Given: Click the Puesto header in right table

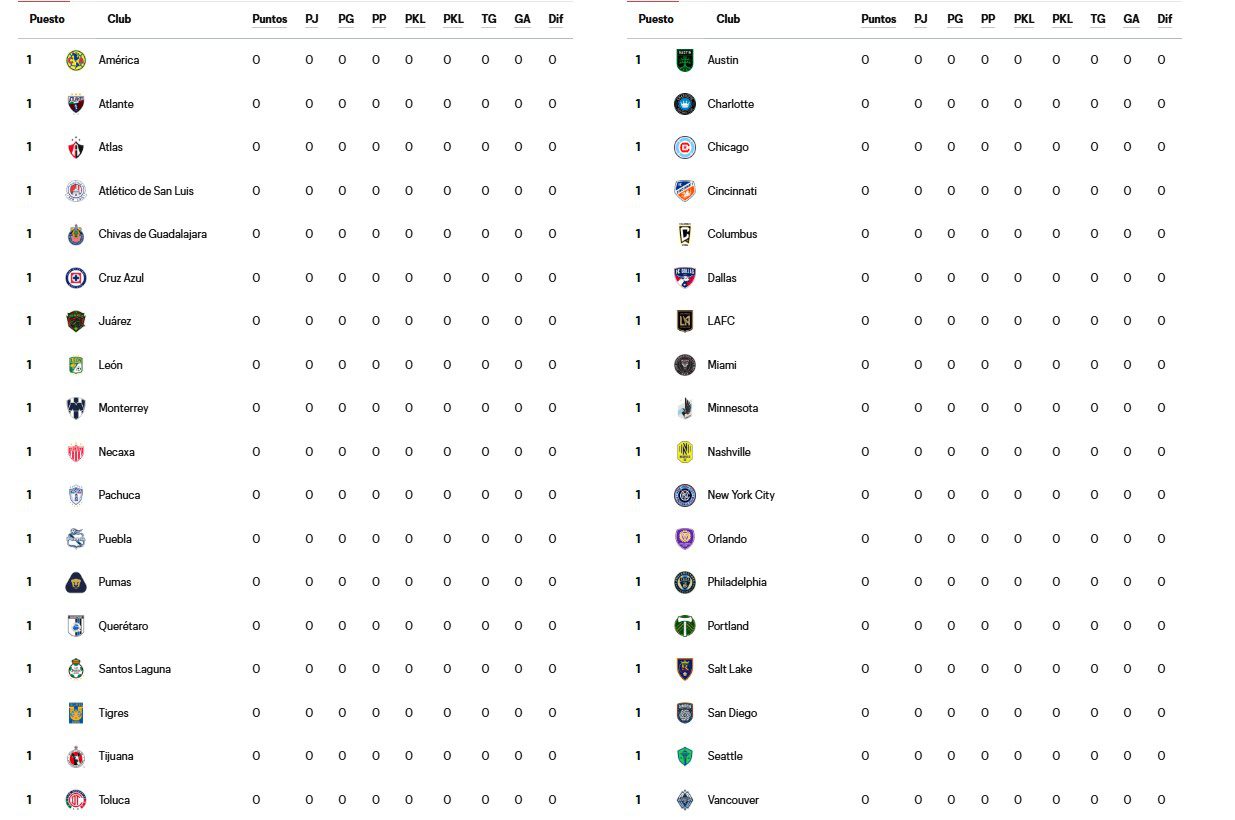Looking at the screenshot, I should 656,19.
